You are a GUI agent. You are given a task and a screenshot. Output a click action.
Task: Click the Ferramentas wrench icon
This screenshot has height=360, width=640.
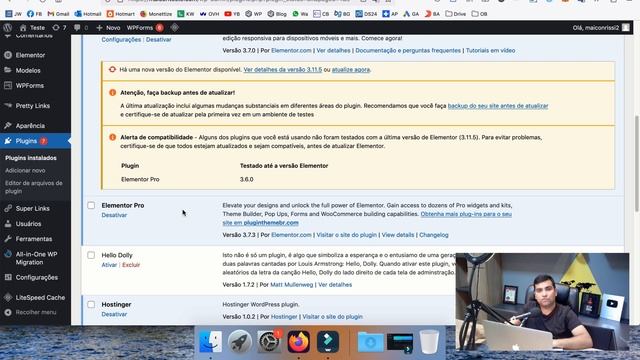tap(8, 239)
